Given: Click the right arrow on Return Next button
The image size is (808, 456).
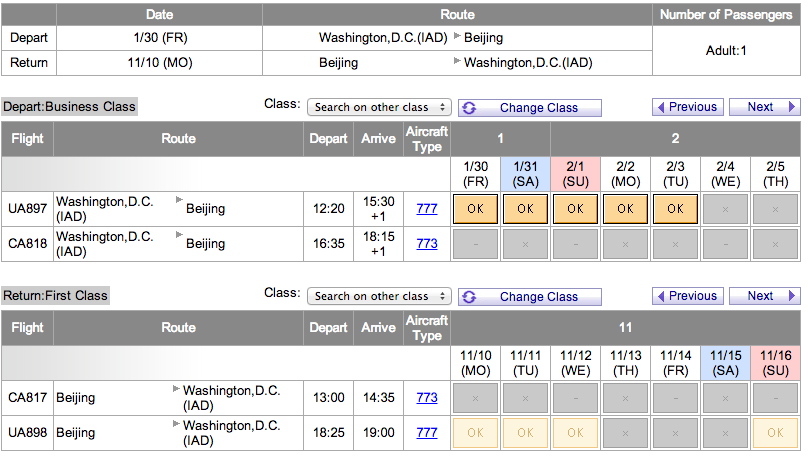Looking at the screenshot, I should coord(792,296).
